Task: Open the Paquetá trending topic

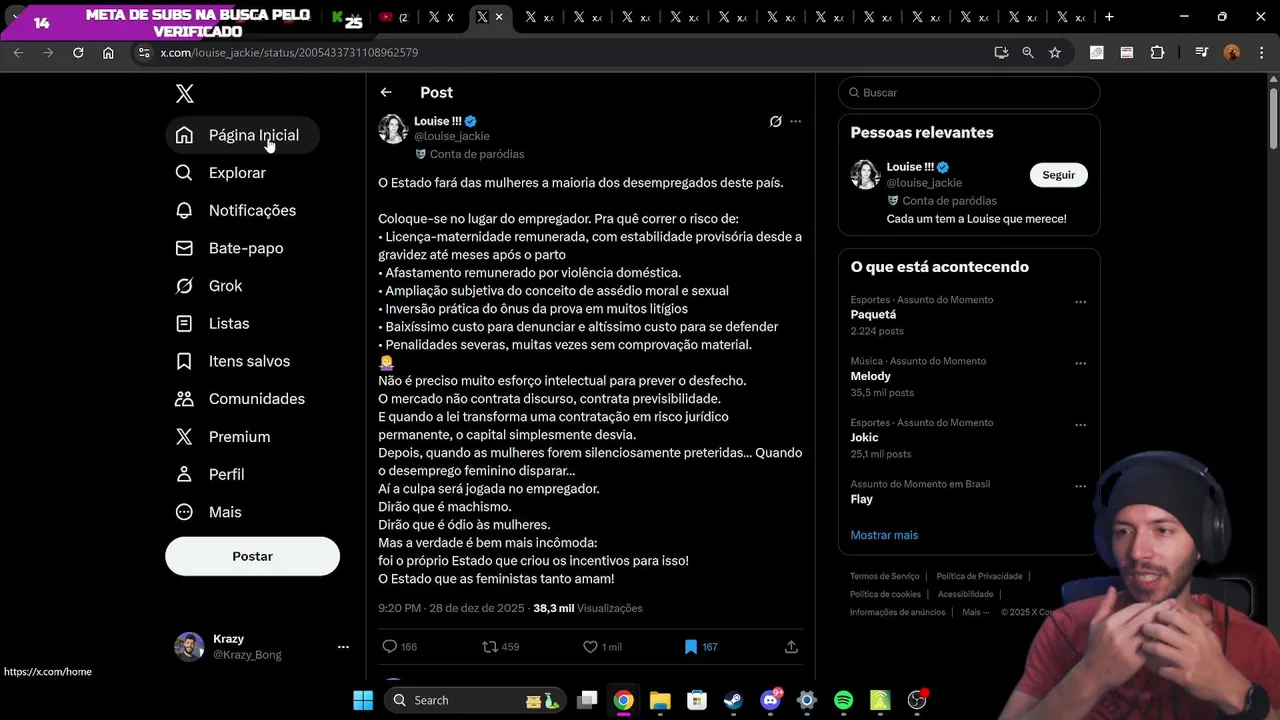Action: click(x=873, y=315)
